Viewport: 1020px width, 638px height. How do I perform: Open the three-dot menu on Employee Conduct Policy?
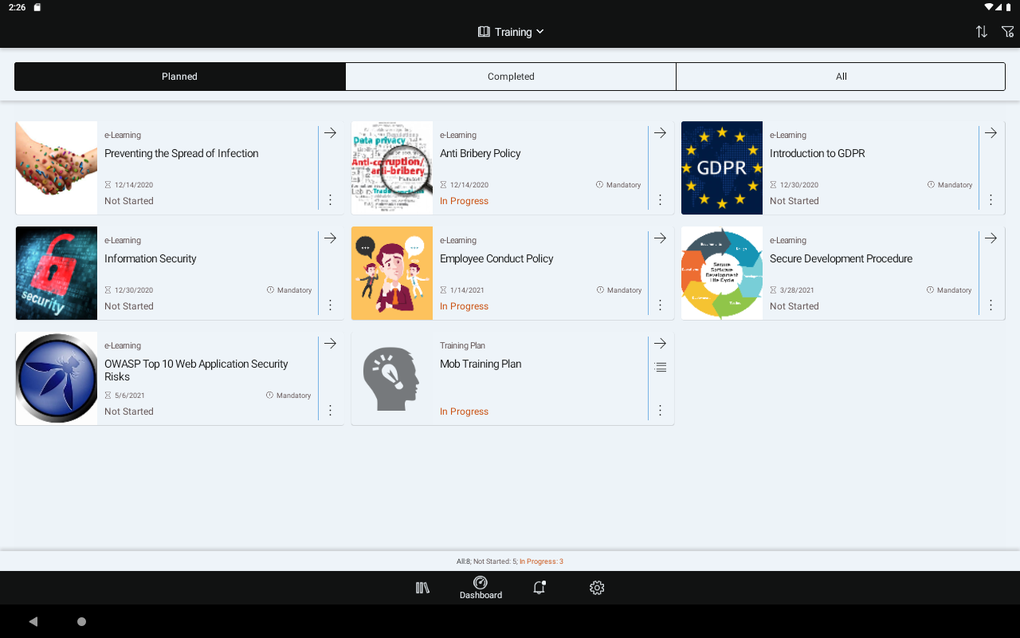(x=660, y=305)
